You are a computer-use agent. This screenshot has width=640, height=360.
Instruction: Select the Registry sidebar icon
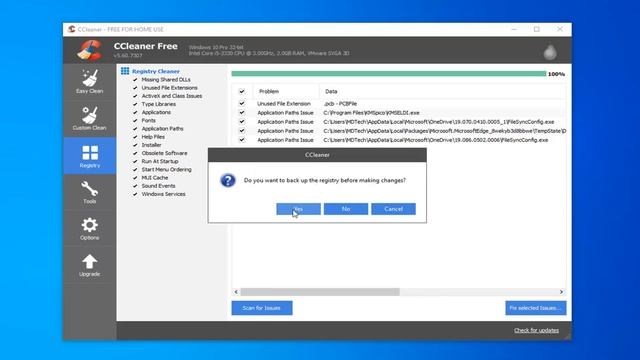(x=89, y=156)
